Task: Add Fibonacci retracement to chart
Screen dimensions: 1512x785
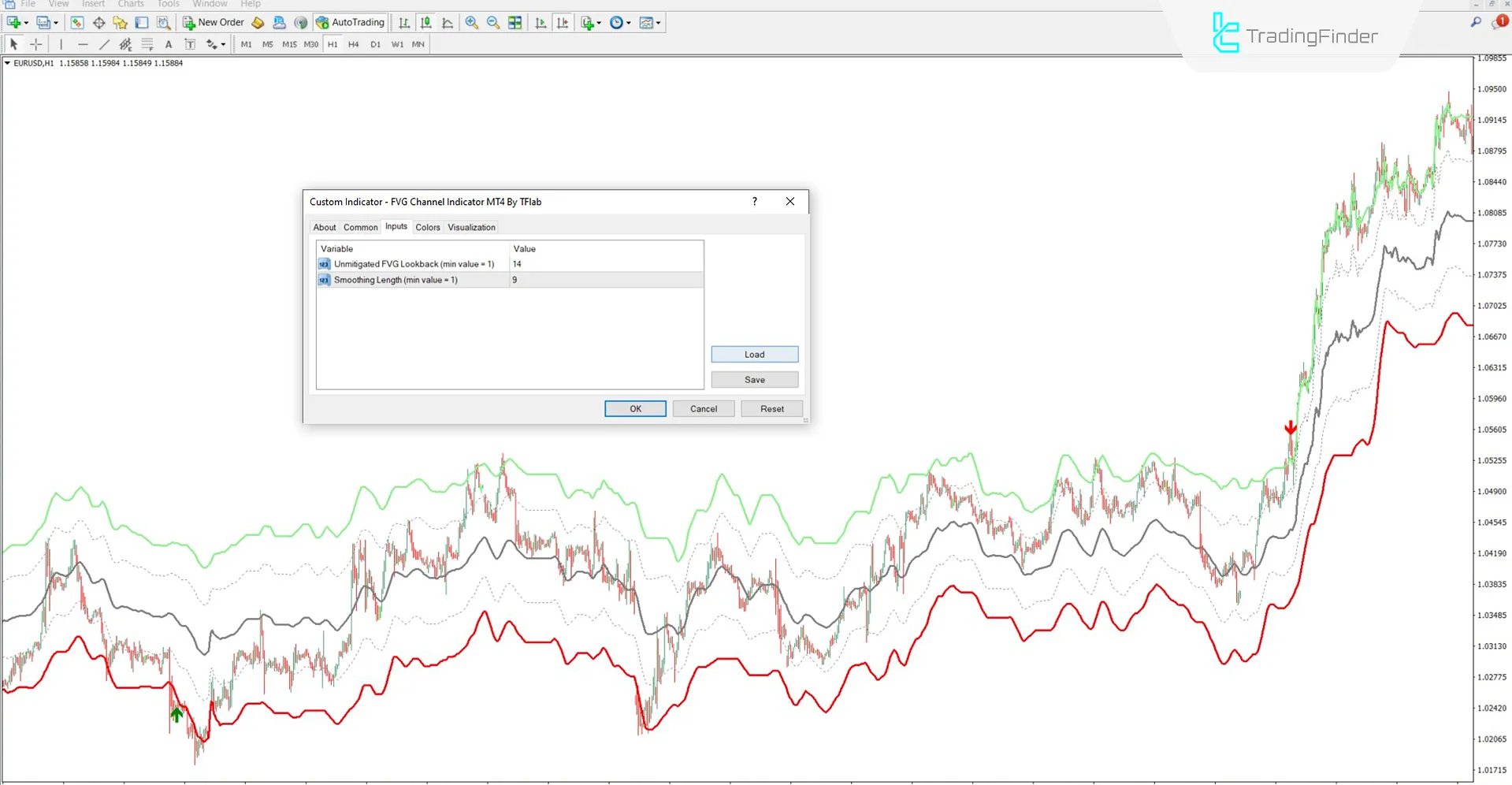Action: coord(124,44)
